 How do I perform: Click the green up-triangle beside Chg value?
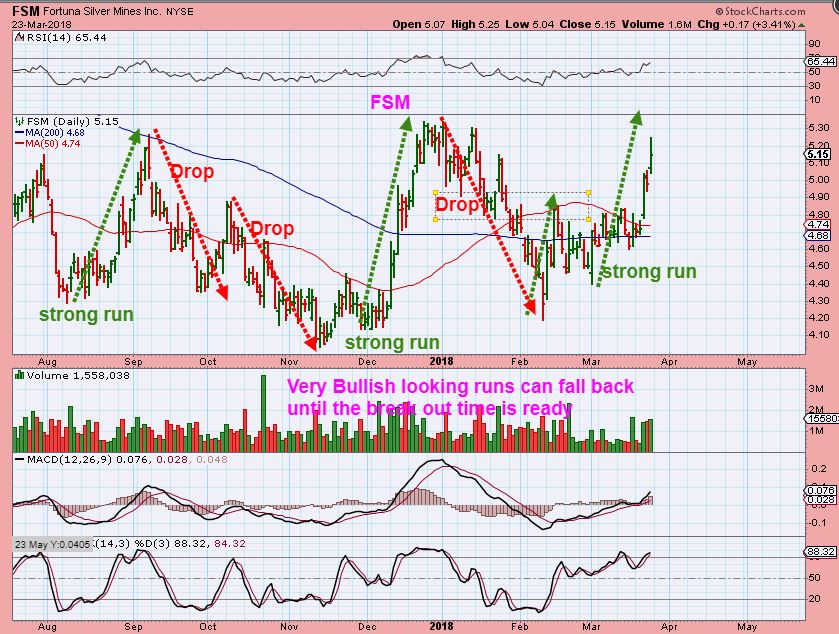pyautogui.click(x=800, y=25)
